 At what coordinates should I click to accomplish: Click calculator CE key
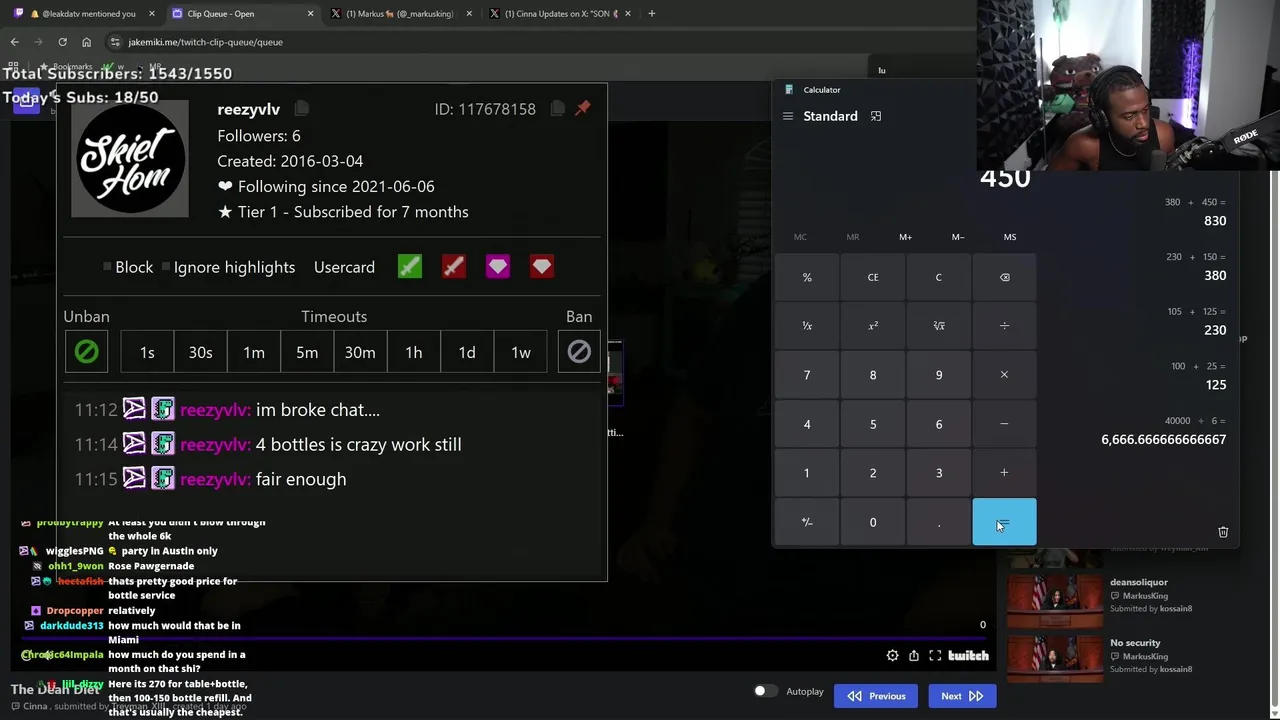873,277
